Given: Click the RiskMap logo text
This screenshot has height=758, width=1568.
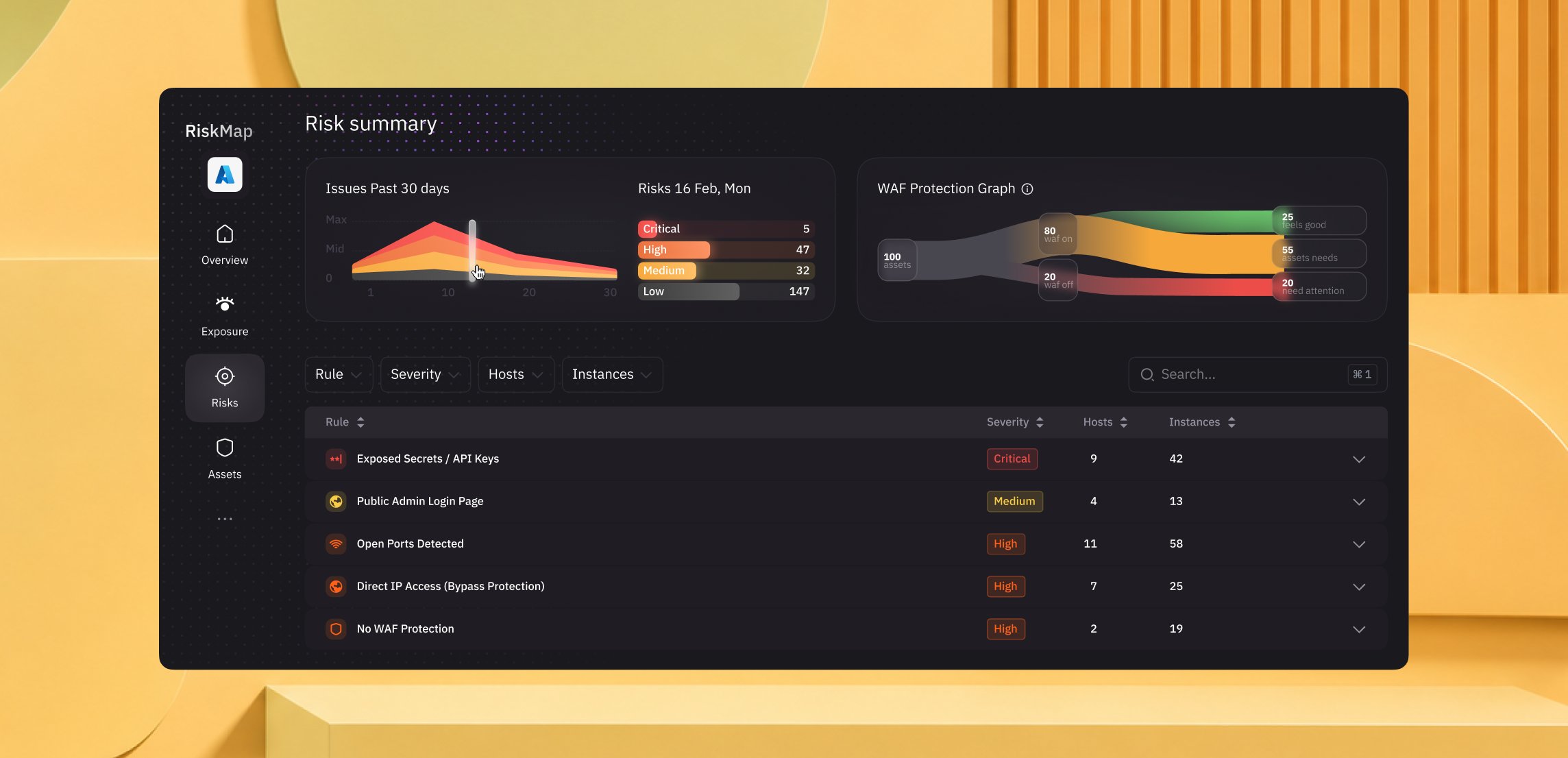Looking at the screenshot, I should pyautogui.click(x=219, y=131).
